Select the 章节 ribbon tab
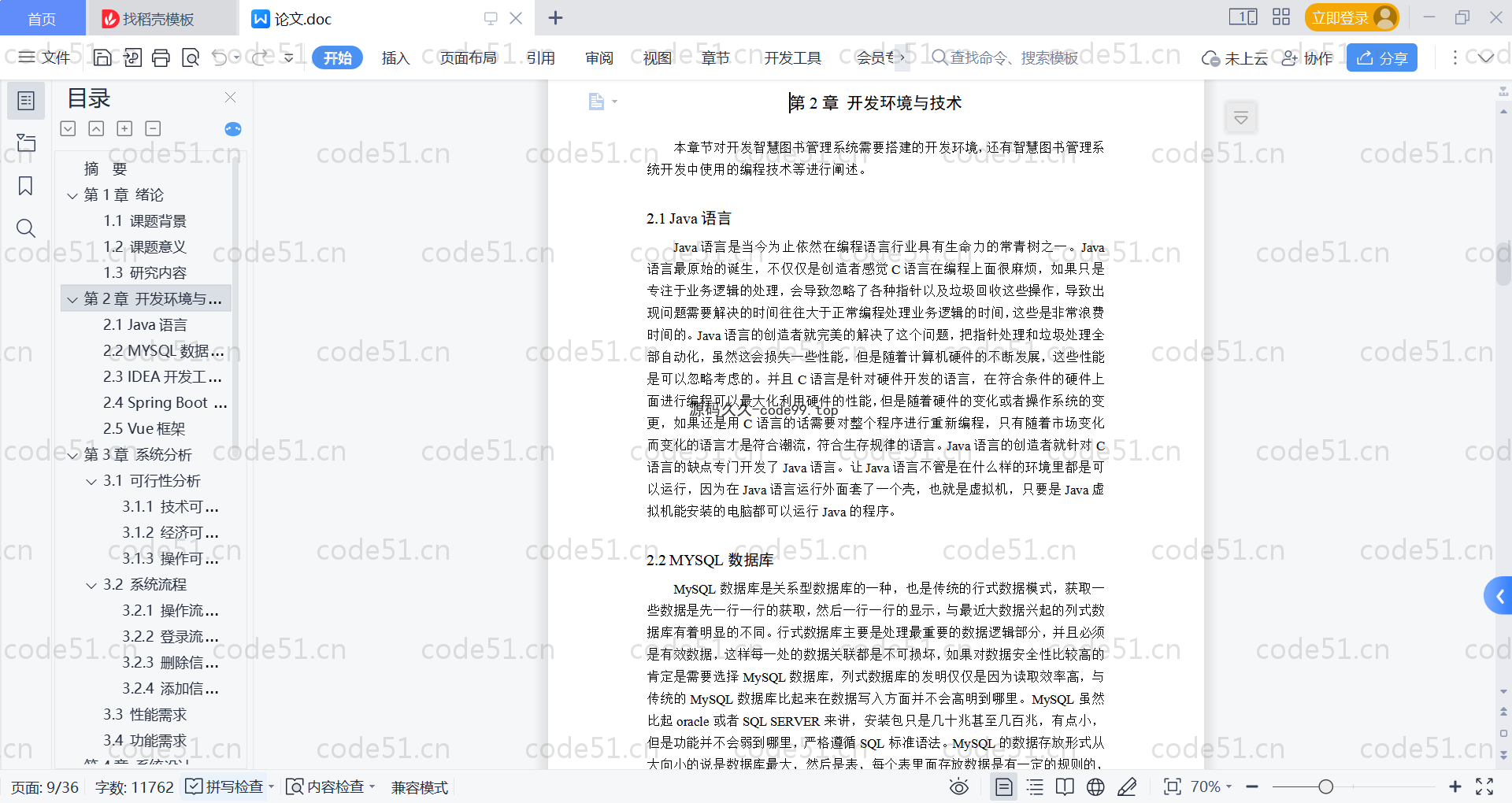Image resolution: width=1512 pixels, height=803 pixels. pyautogui.click(x=716, y=57)
